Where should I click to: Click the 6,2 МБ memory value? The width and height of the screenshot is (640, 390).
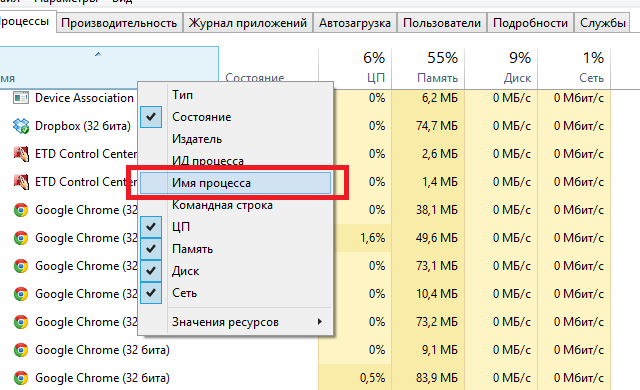point(440,98)
